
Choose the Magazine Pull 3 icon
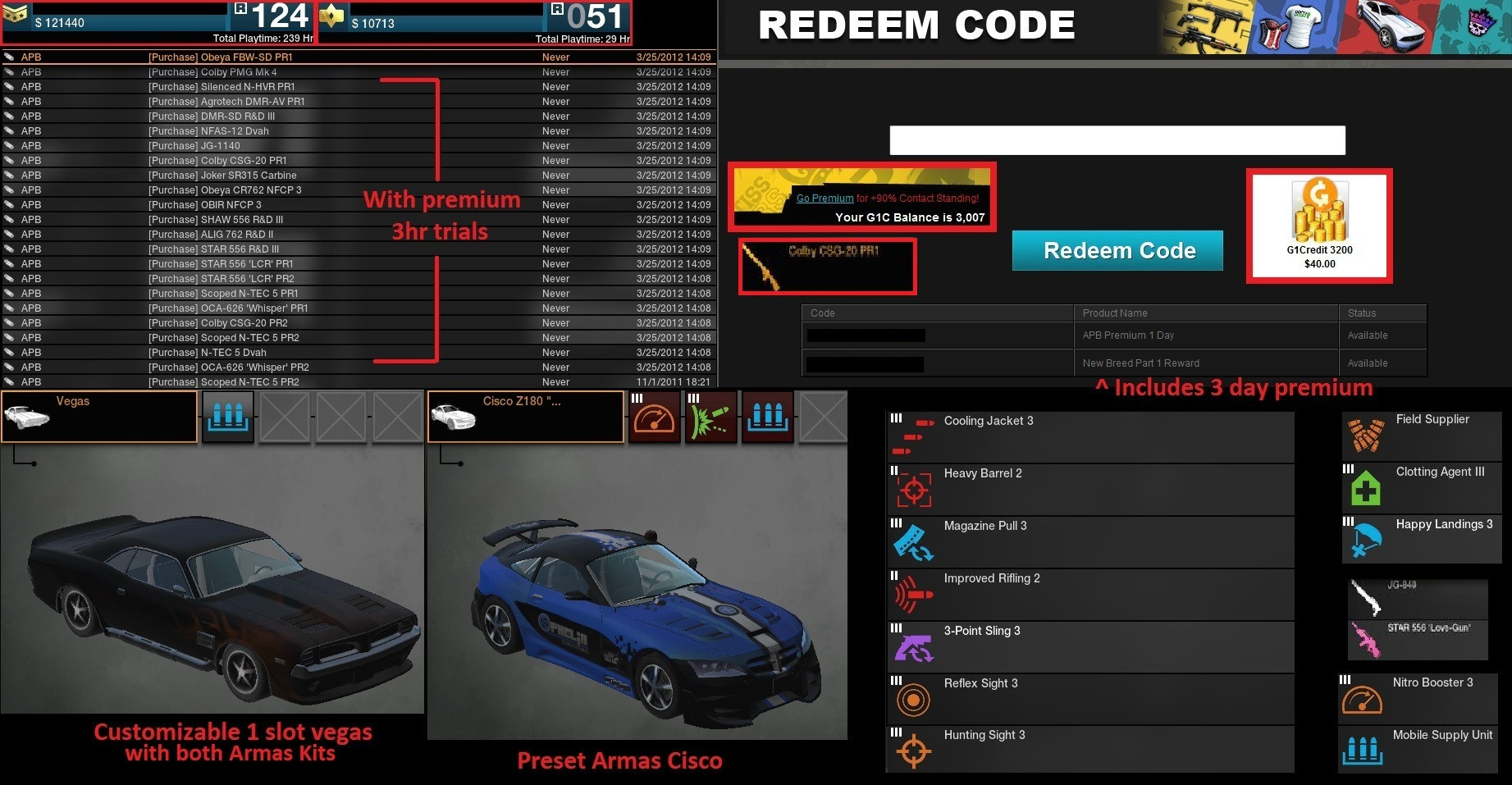[913, 542]
